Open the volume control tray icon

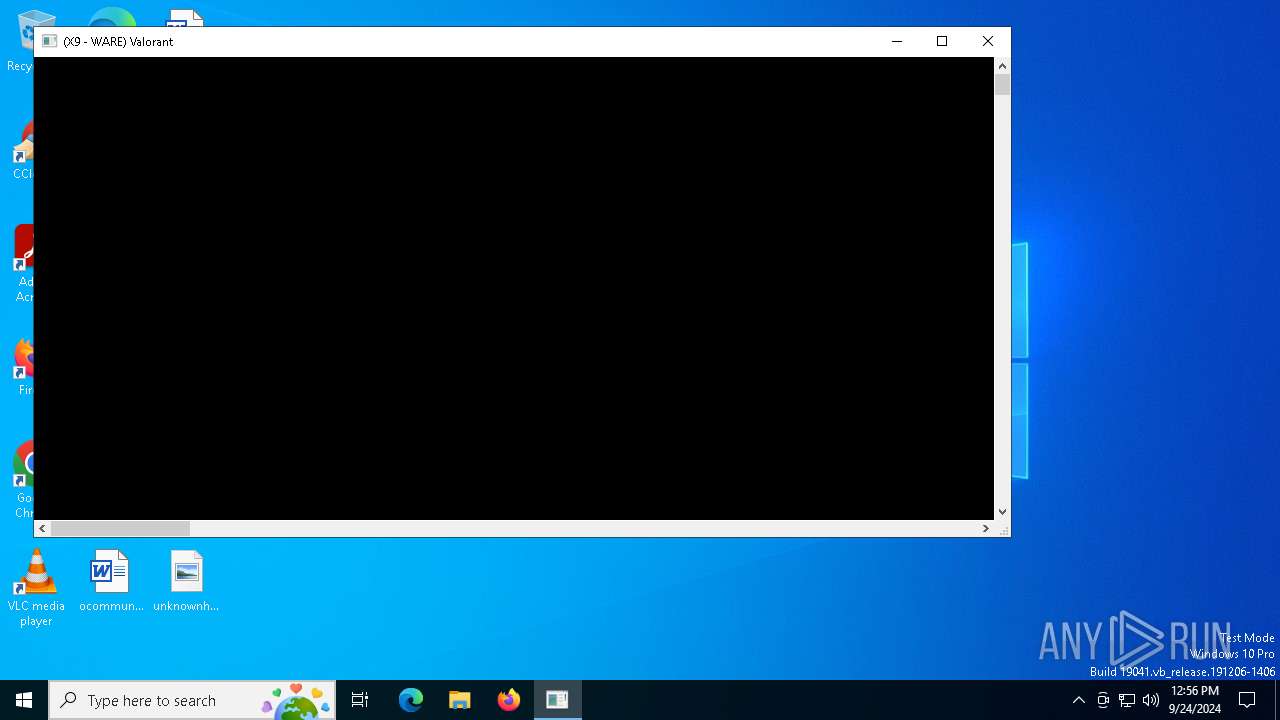(1151, 700)
